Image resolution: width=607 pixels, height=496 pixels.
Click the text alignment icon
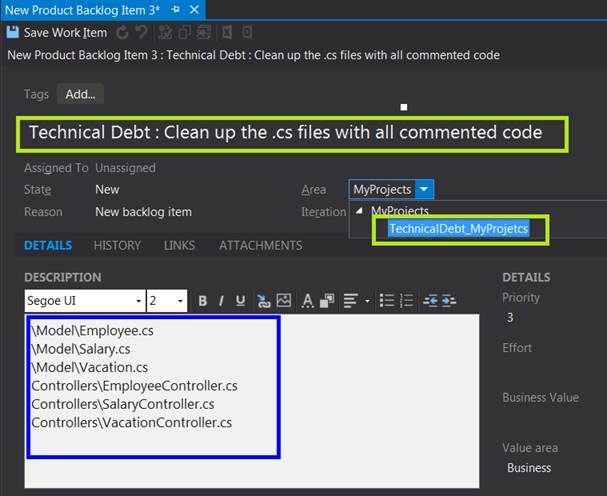click(x=351, y=301)
